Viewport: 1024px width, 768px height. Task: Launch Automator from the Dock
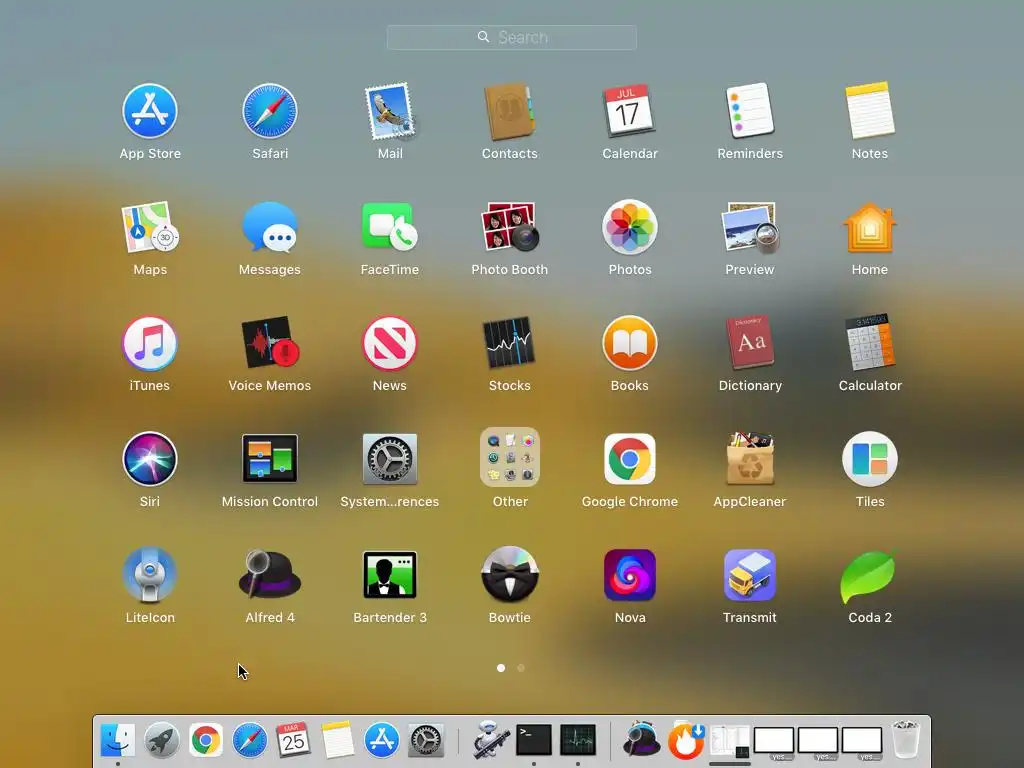490,740
